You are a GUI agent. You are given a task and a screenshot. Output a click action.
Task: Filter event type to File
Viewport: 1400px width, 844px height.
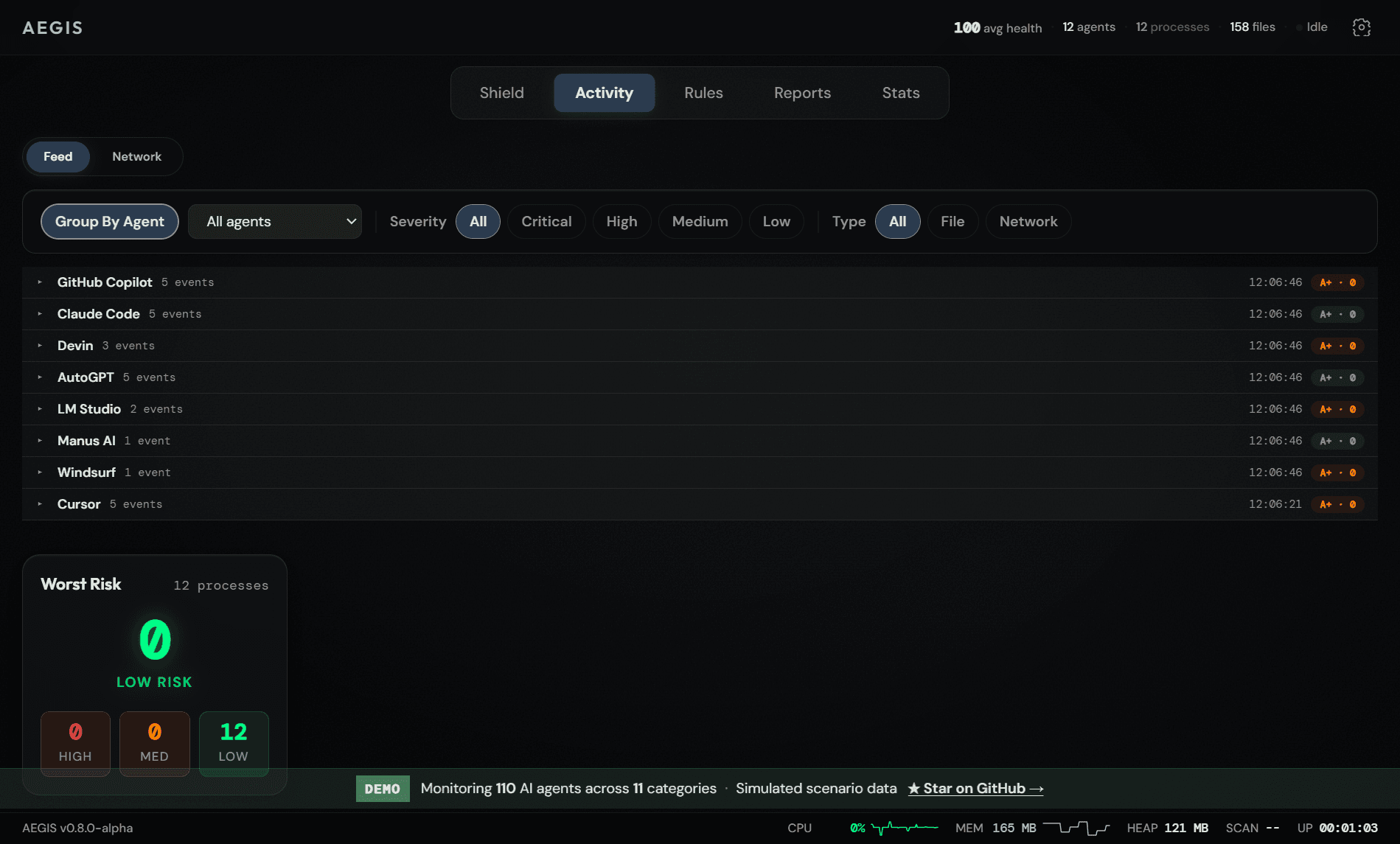[x=953, y=221]
